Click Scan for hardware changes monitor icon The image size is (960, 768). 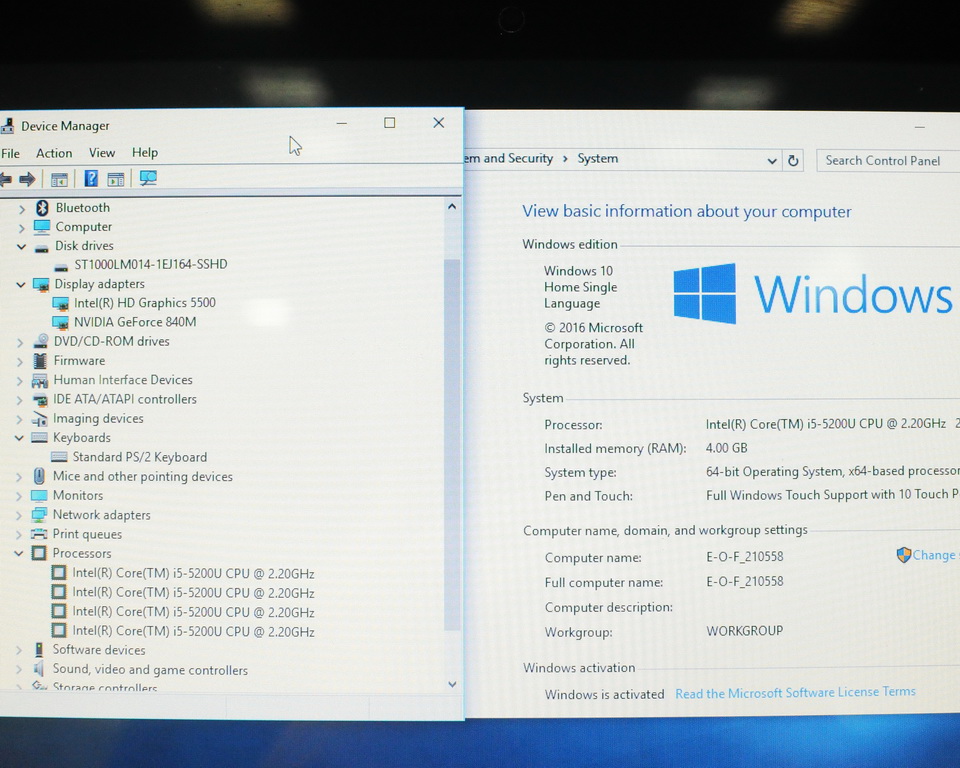(x=148, y=178)
